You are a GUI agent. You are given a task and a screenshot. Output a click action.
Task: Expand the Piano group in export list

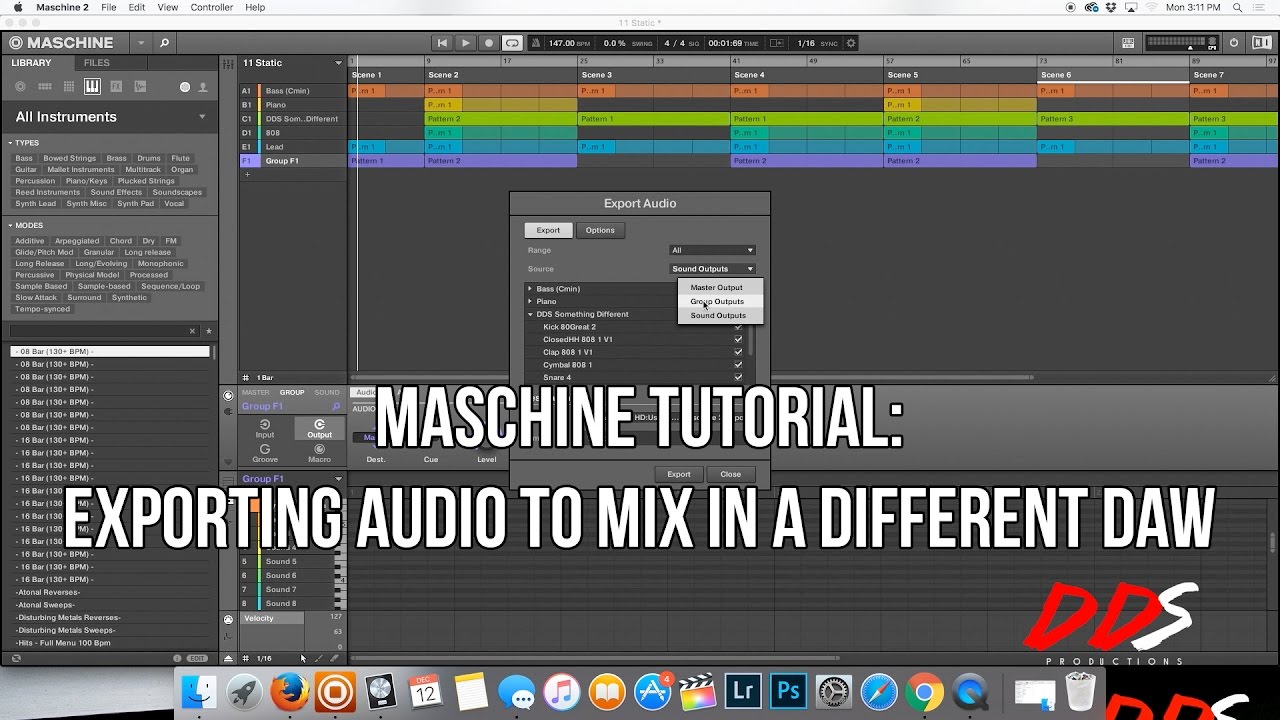[x=531, y=301]
